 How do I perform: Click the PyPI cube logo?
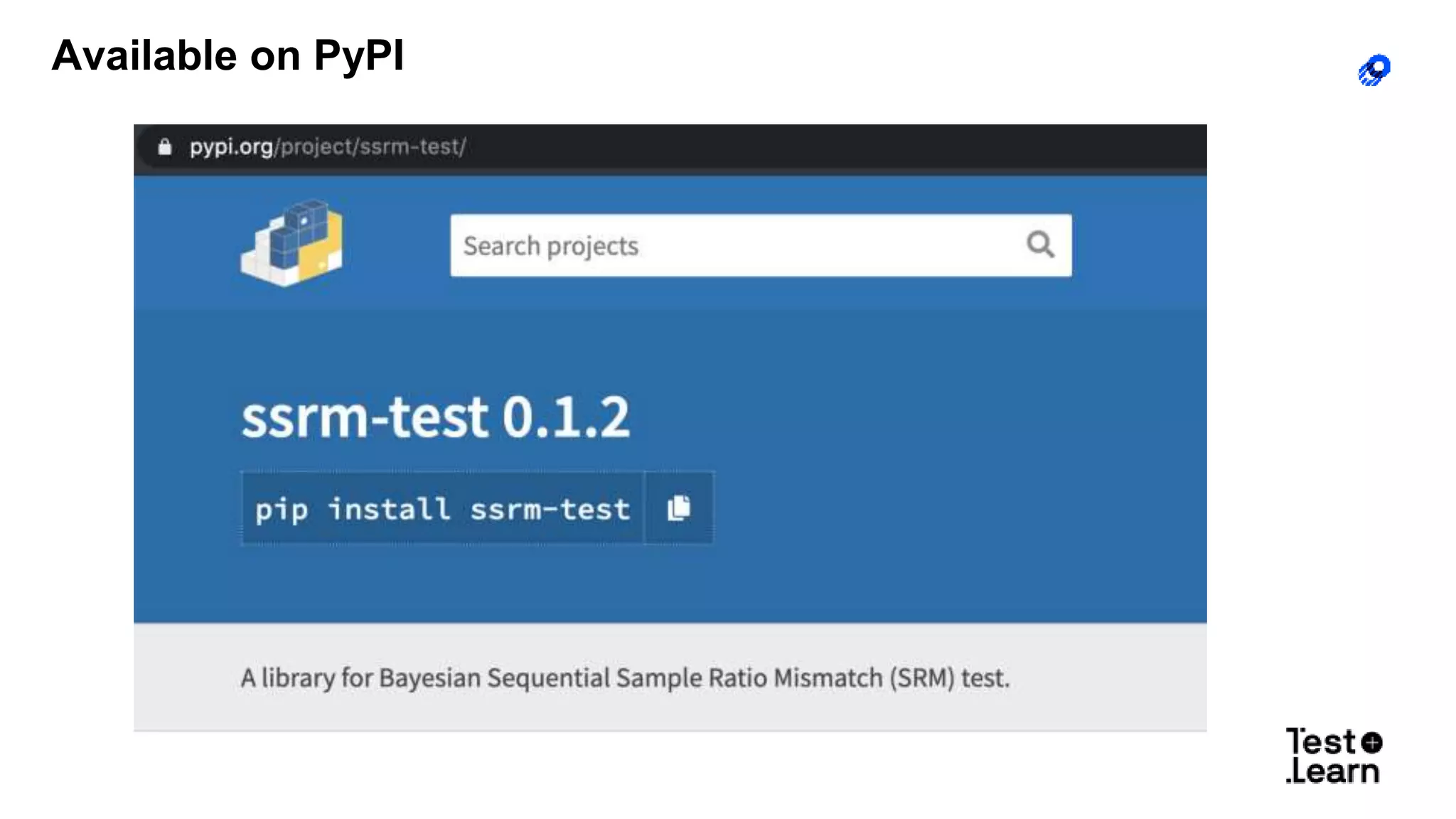[291, 243]
